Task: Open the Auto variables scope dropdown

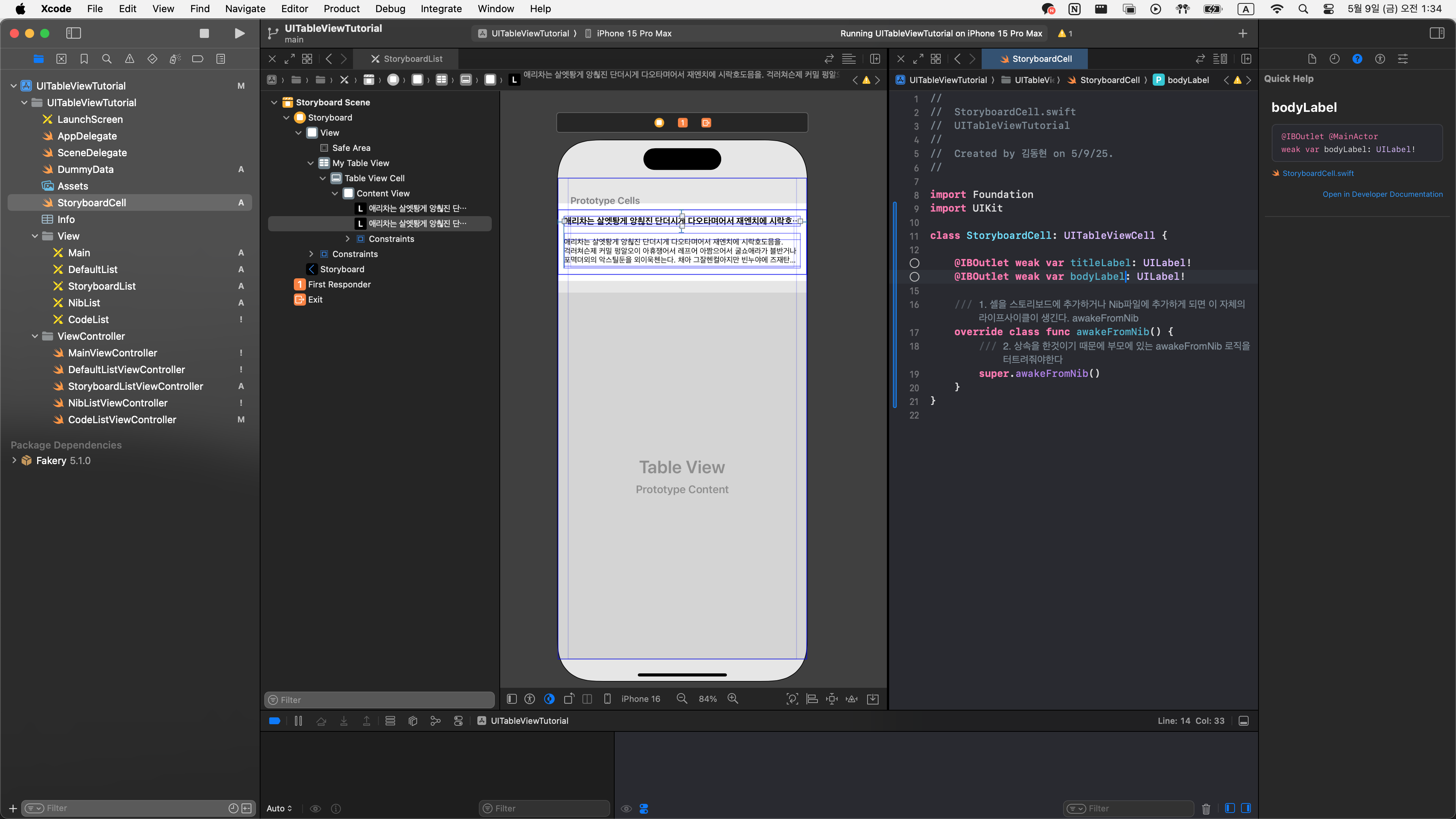Action: tap(279, 808)
